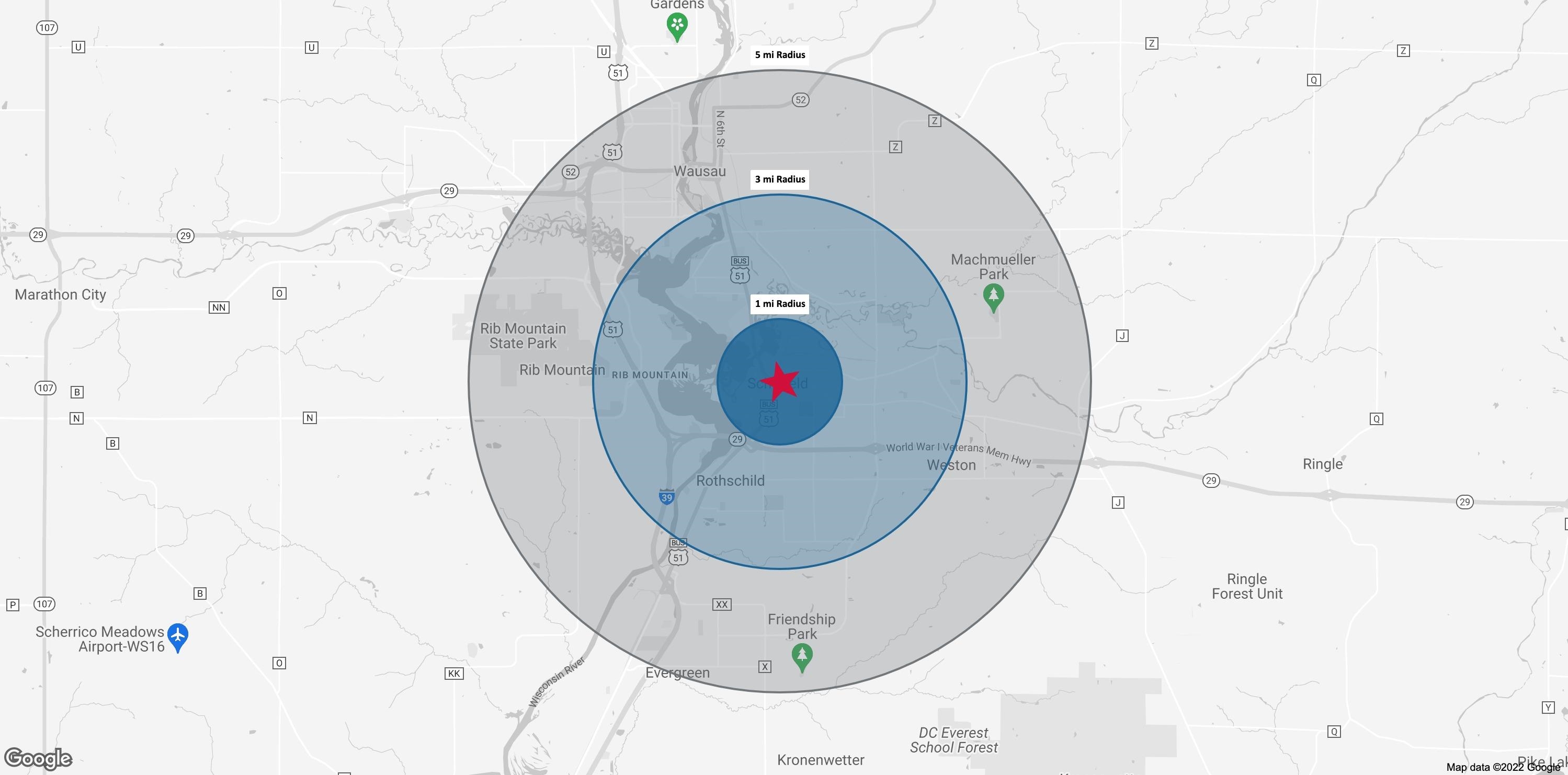Screen dimensions: 1568x775
Task: Click the 3 mi Radius label
Action: tap(780, 179)
